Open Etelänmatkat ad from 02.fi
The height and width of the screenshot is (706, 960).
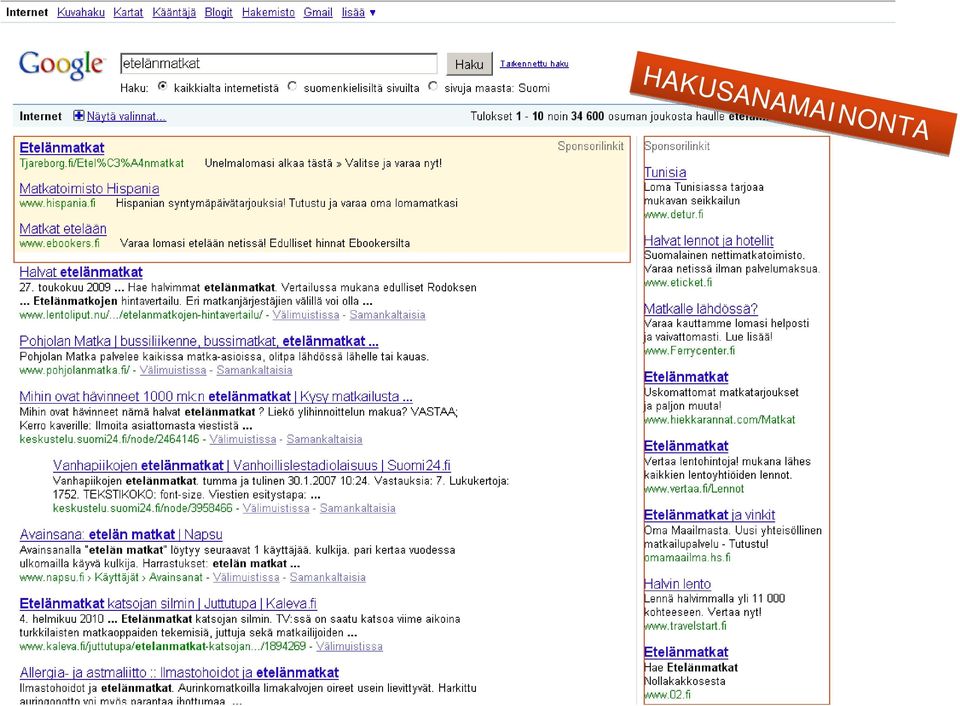[686, 652]
